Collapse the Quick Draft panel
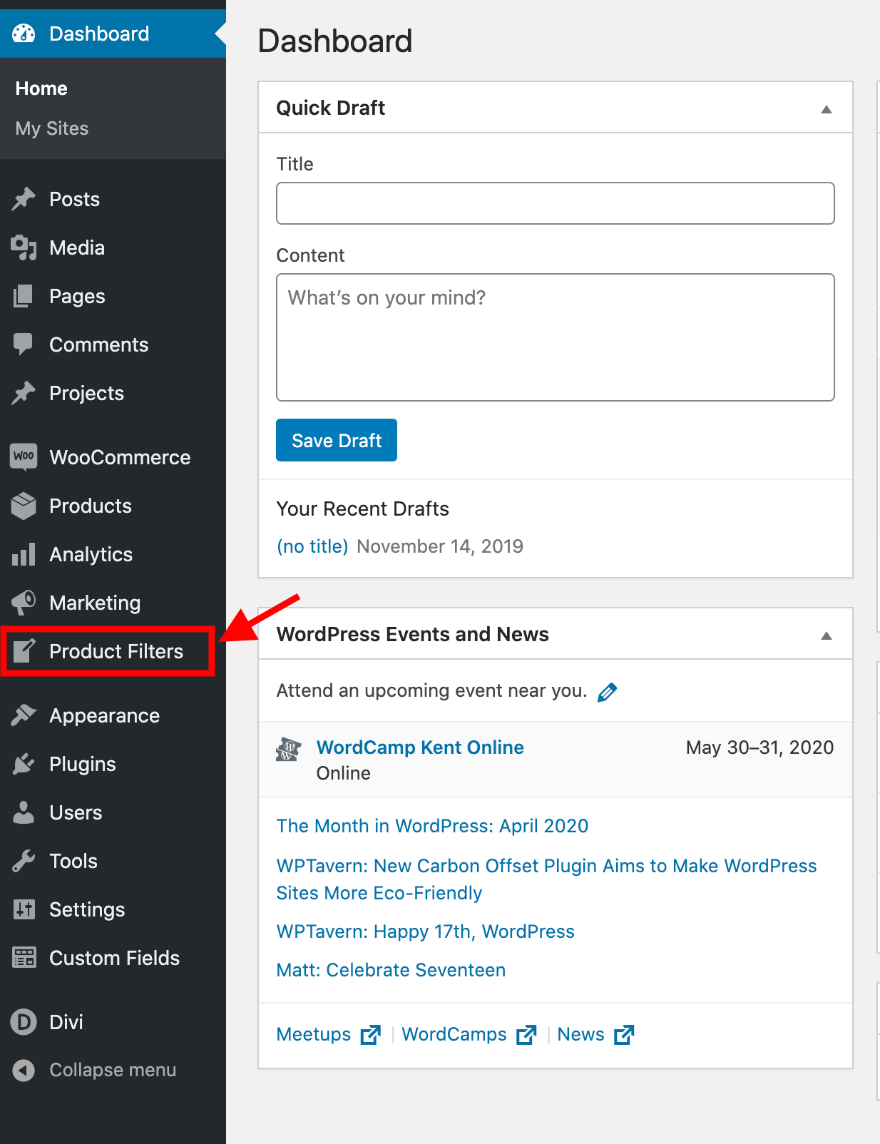This screenshot has height=1144, width=880. (826, 109)
